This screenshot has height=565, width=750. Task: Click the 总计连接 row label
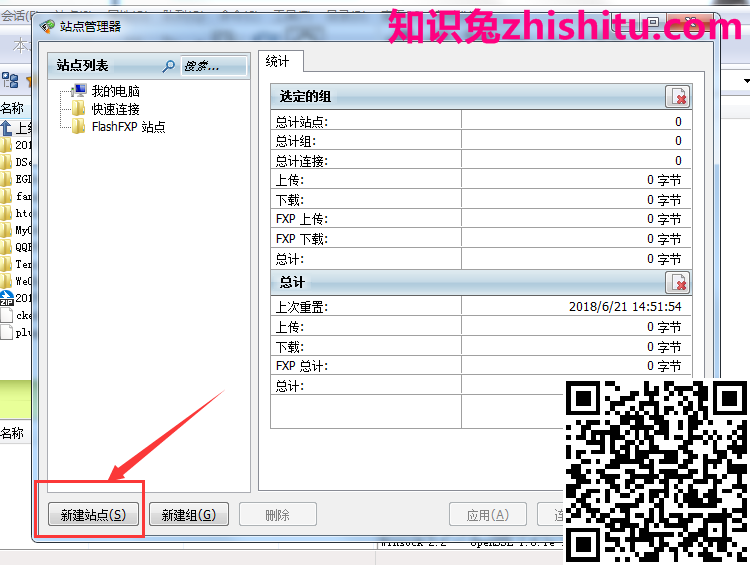tap(302, 161)
